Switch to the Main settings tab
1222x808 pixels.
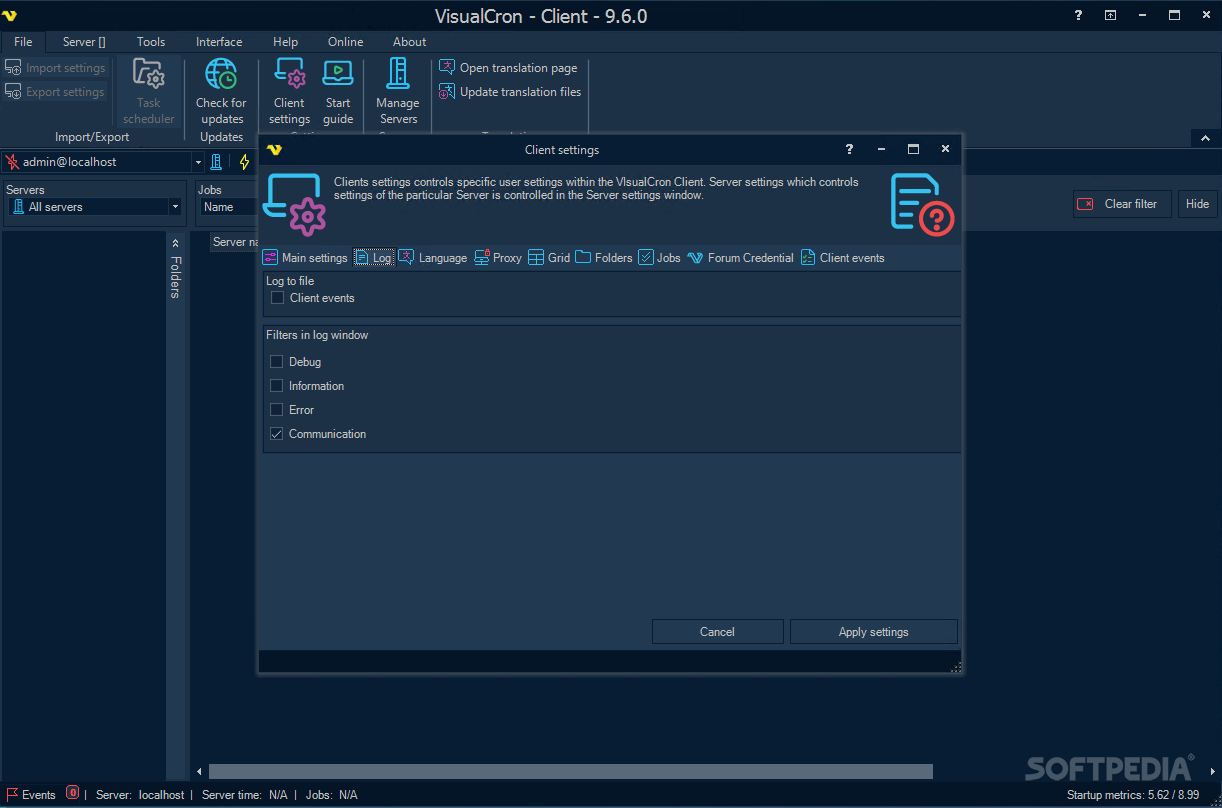click(305, 258)
